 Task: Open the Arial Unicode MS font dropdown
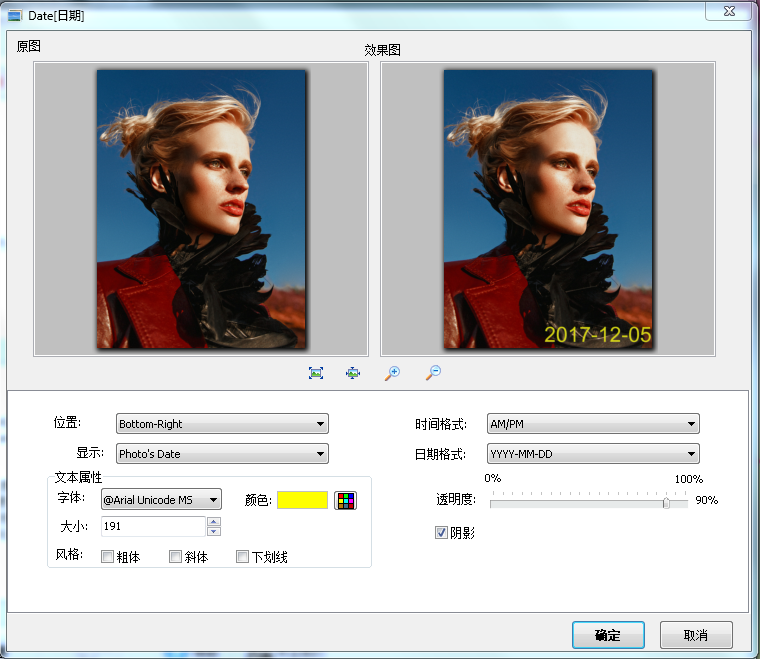click(x=161, y=500)
